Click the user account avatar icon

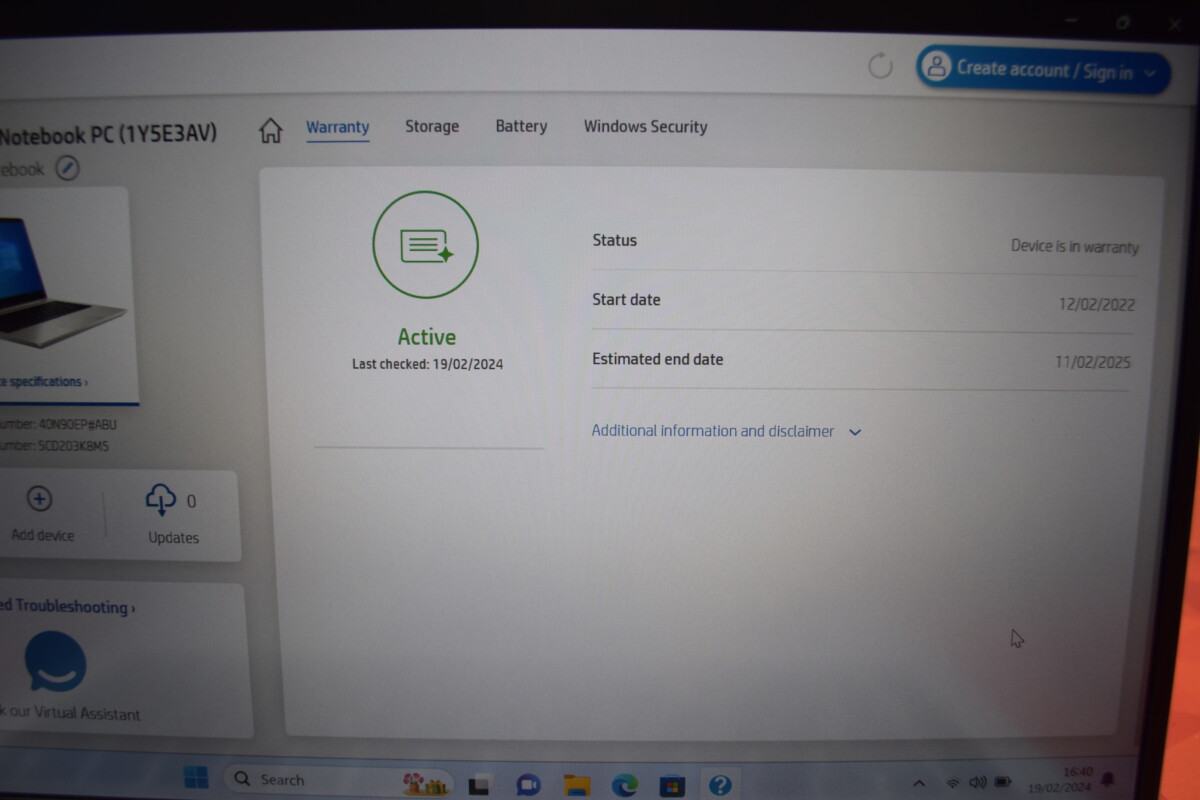(x=937, y=67)
